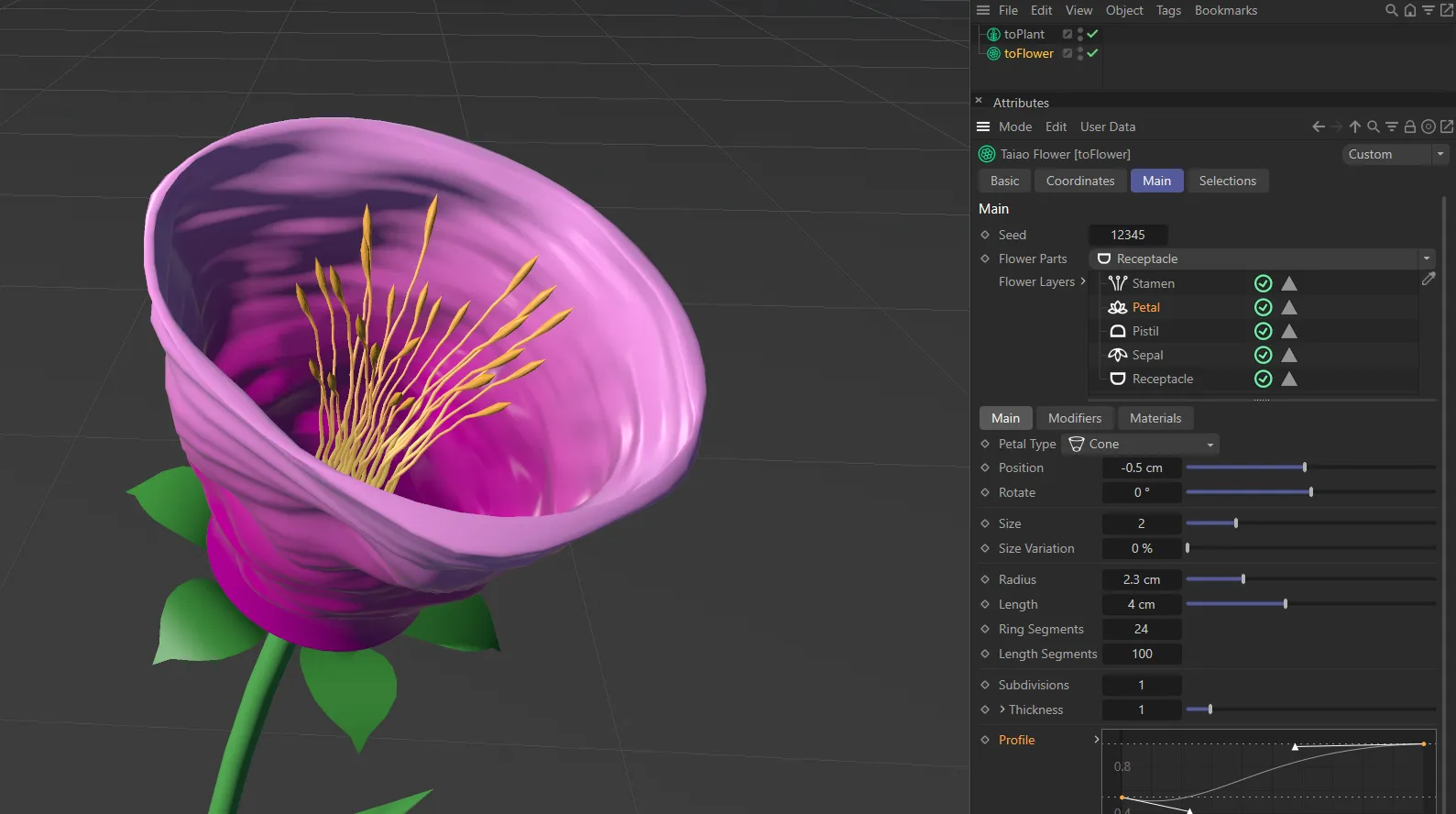Screen dimensions: 1456x814
Task: Click the layer list edit pencil
Action: coord(1429,279)
